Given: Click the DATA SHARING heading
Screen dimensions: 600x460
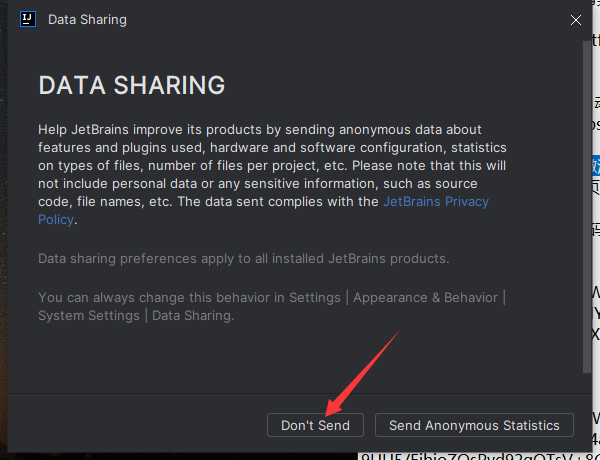Looking at the screenshot, I should click(132, 85).
